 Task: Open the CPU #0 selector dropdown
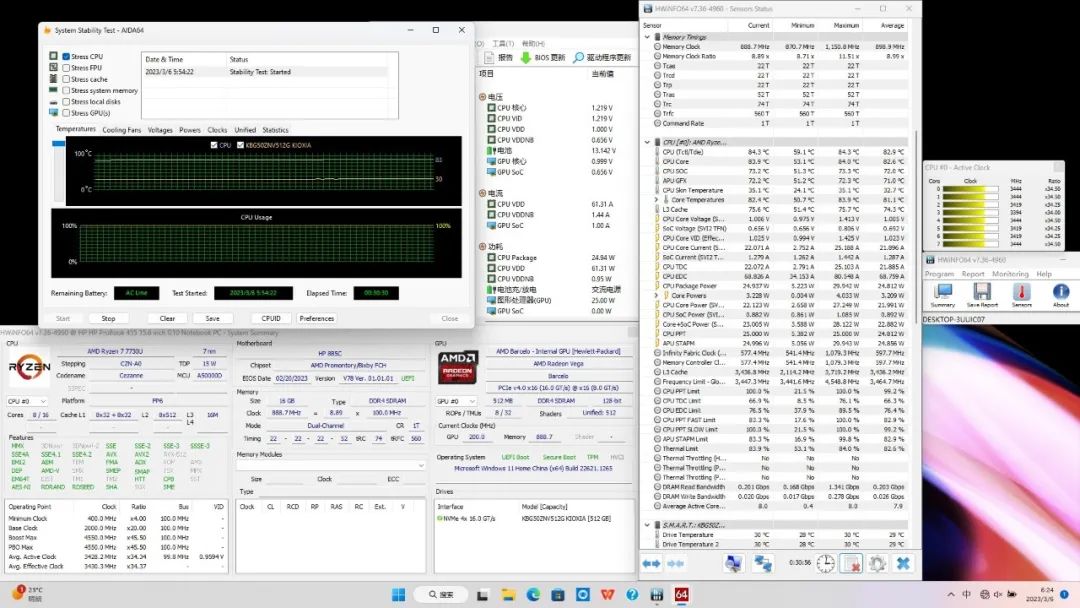tap(26, 401)
